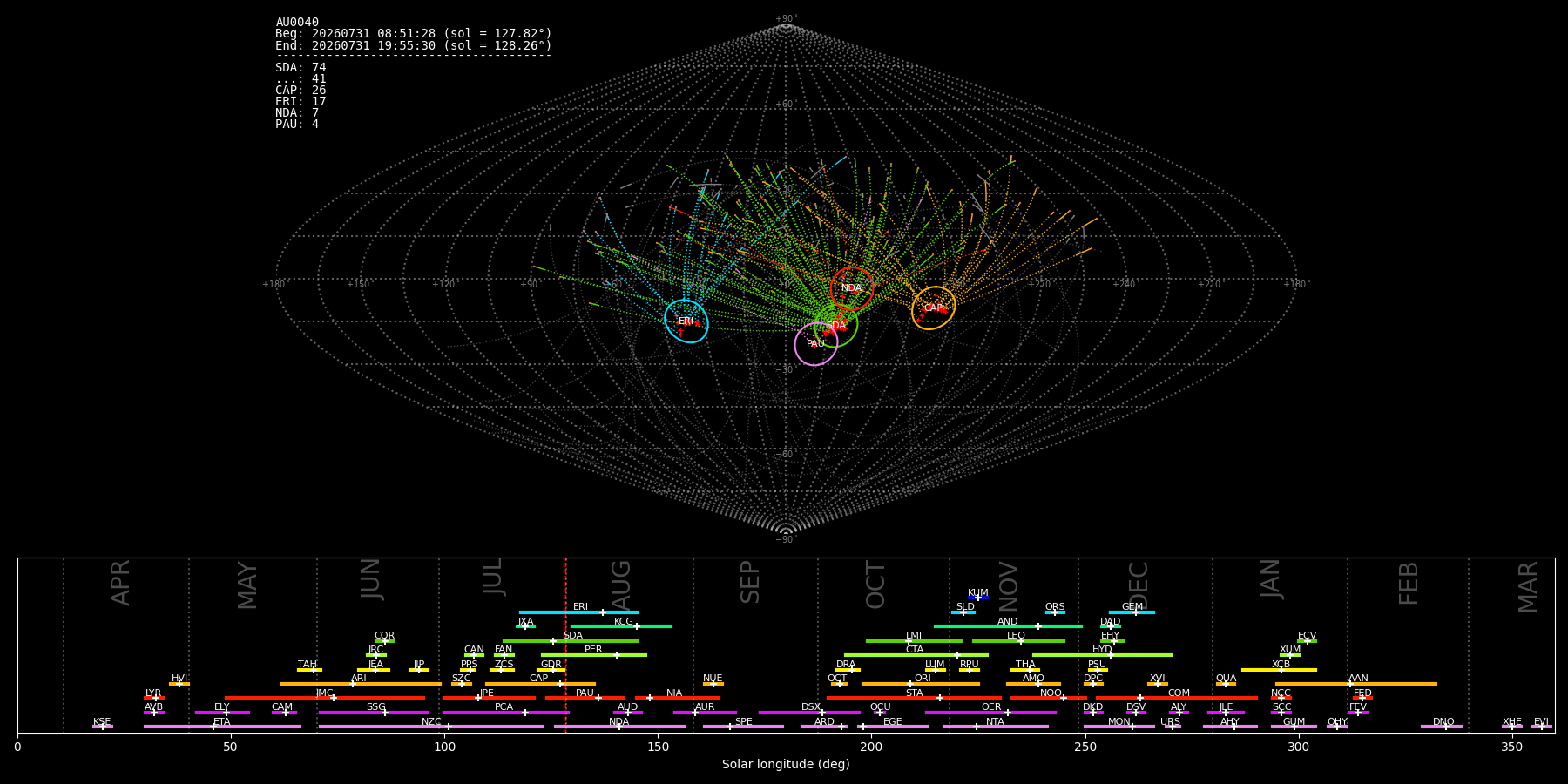Select the orange CAP radiant circle
Screen dimensions: 1568x784
pyautogui.click(x=934, y=308)
